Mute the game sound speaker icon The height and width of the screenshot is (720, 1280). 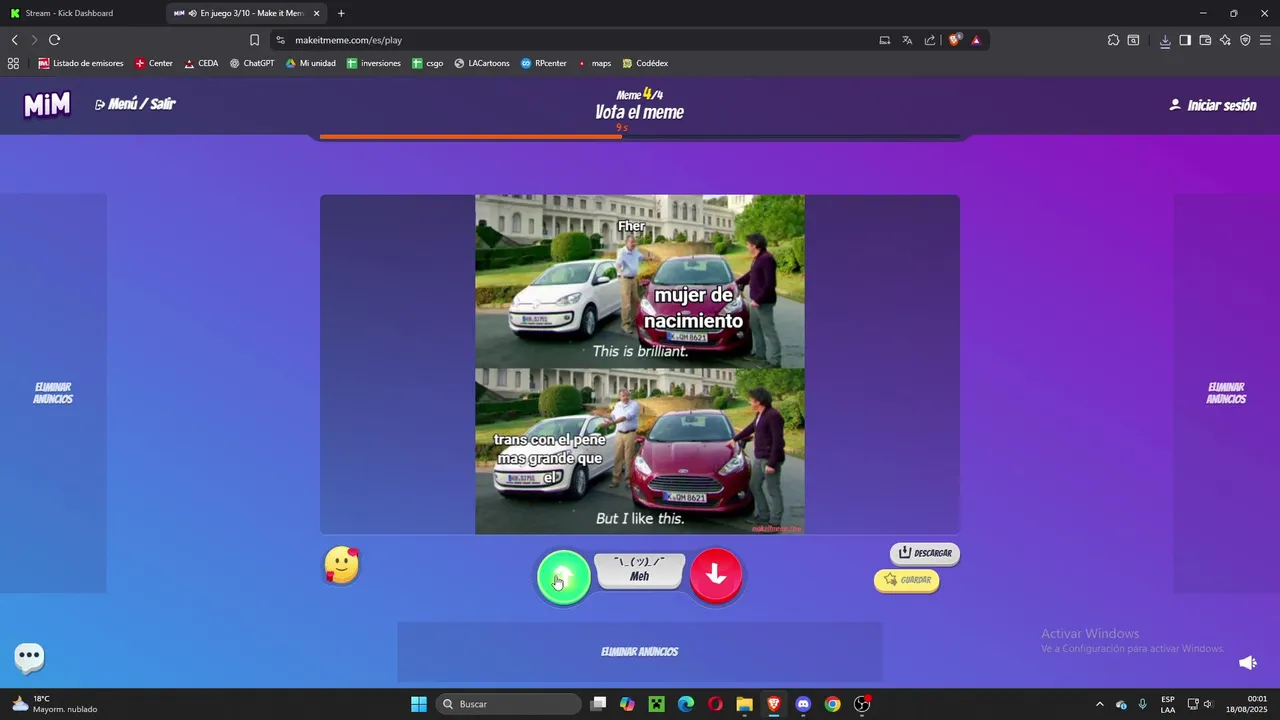point(1248,663)
